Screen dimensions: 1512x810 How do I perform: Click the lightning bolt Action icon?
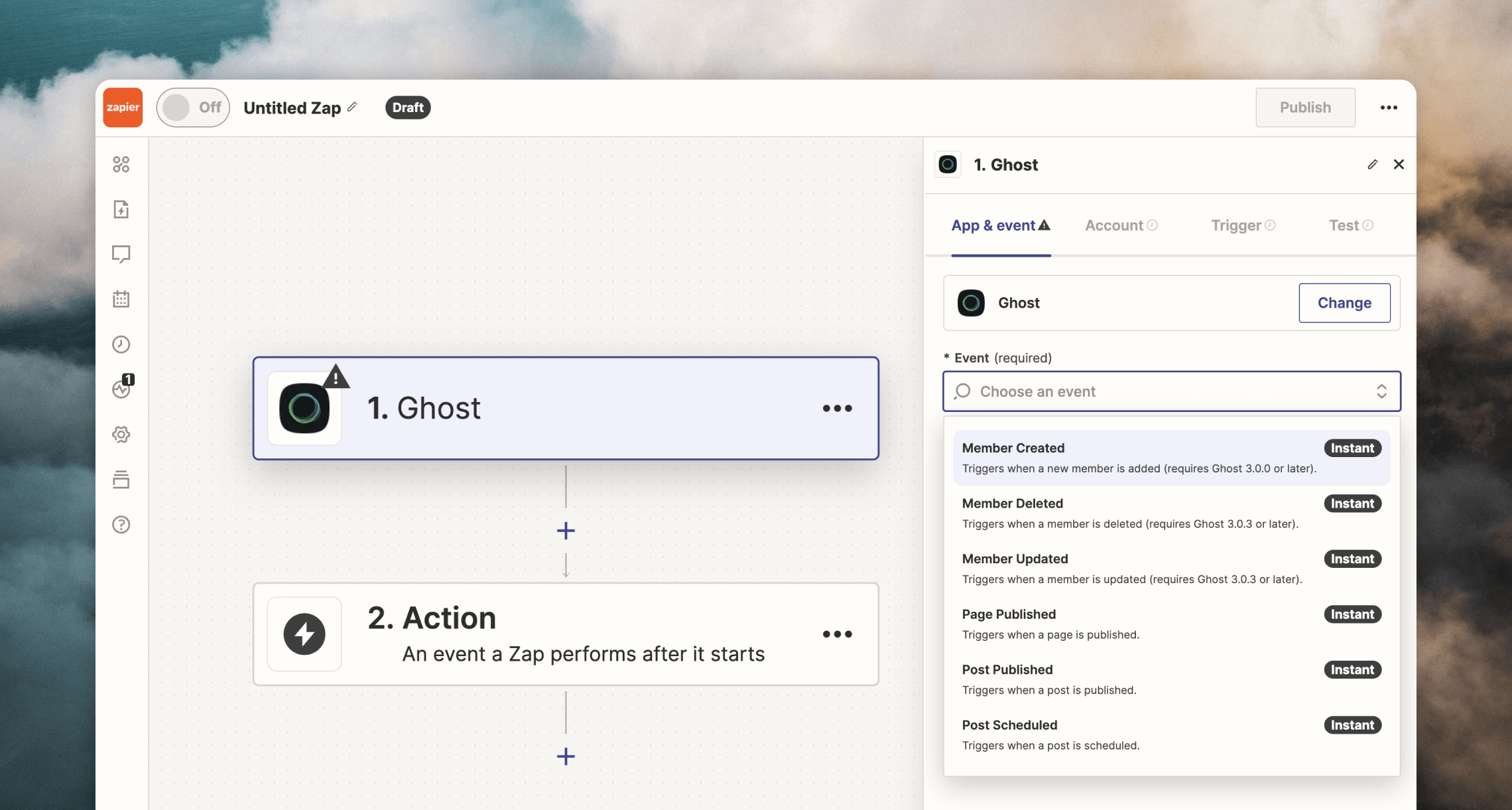tap(304, 634)
